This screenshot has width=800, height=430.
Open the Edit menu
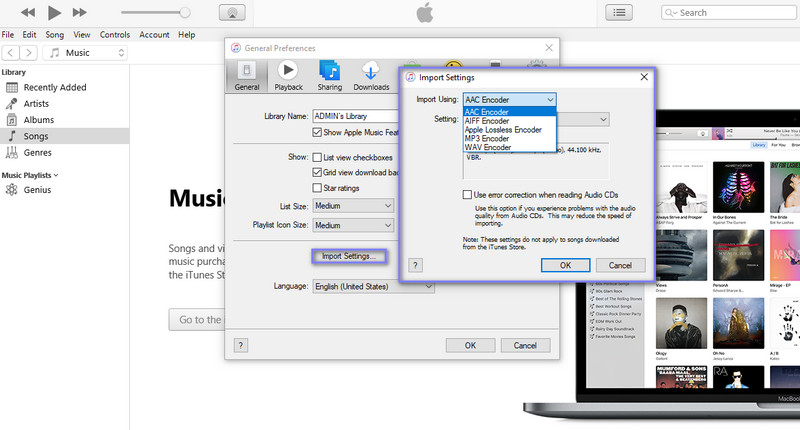29,35
